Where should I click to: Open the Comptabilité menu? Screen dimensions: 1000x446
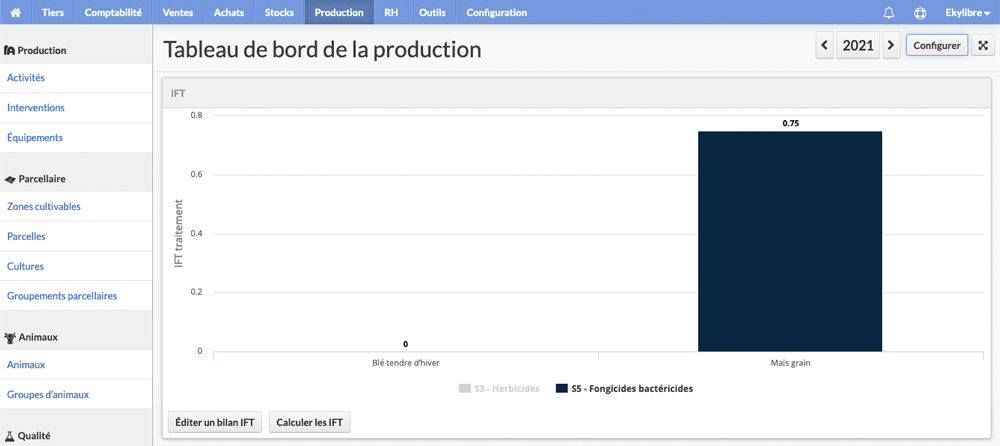113,12
